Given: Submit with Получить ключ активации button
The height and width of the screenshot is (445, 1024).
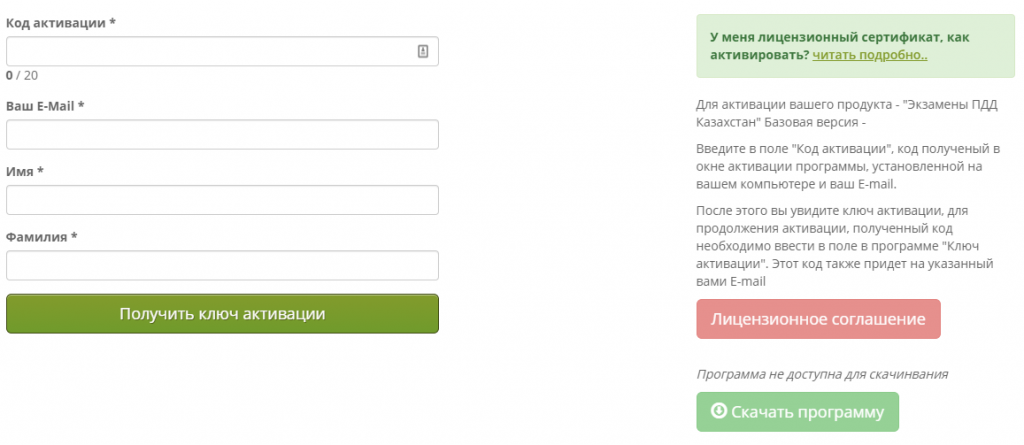Looking at the screenshot, I should (222, 314).
